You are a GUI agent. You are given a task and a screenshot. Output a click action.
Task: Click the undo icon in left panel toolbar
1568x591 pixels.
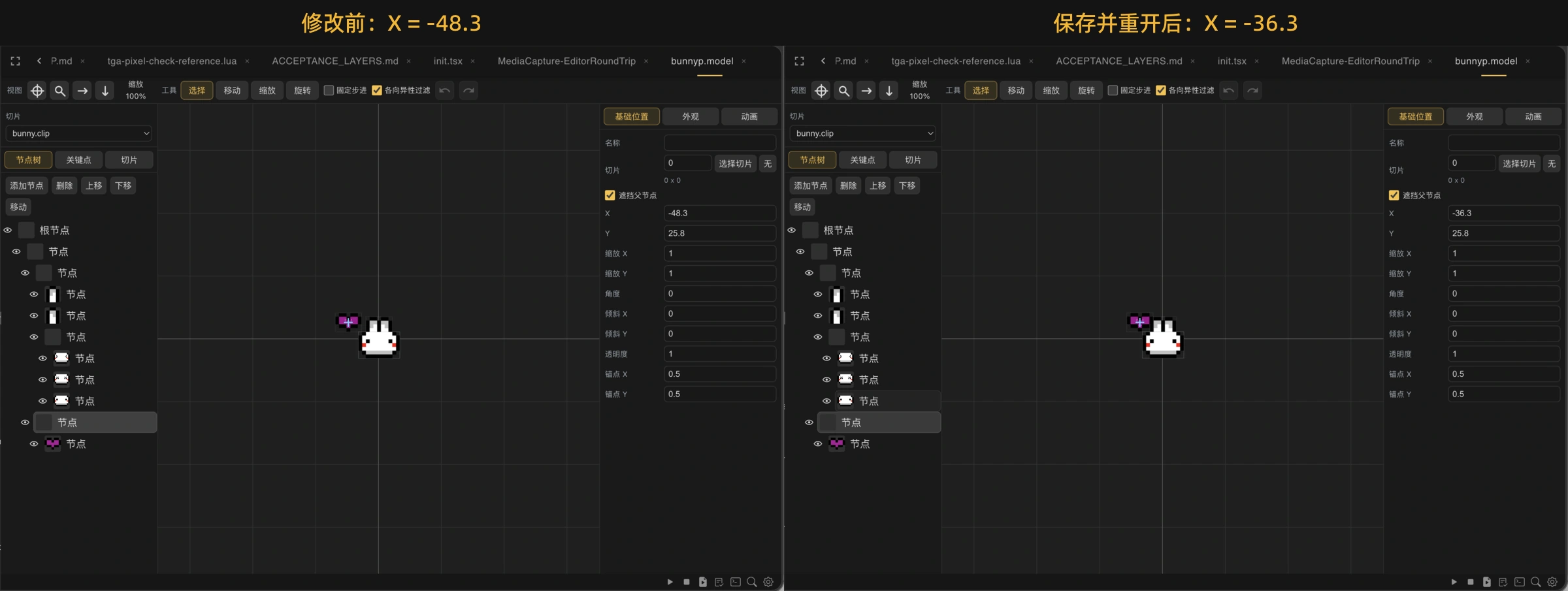[x=445, y=90]
